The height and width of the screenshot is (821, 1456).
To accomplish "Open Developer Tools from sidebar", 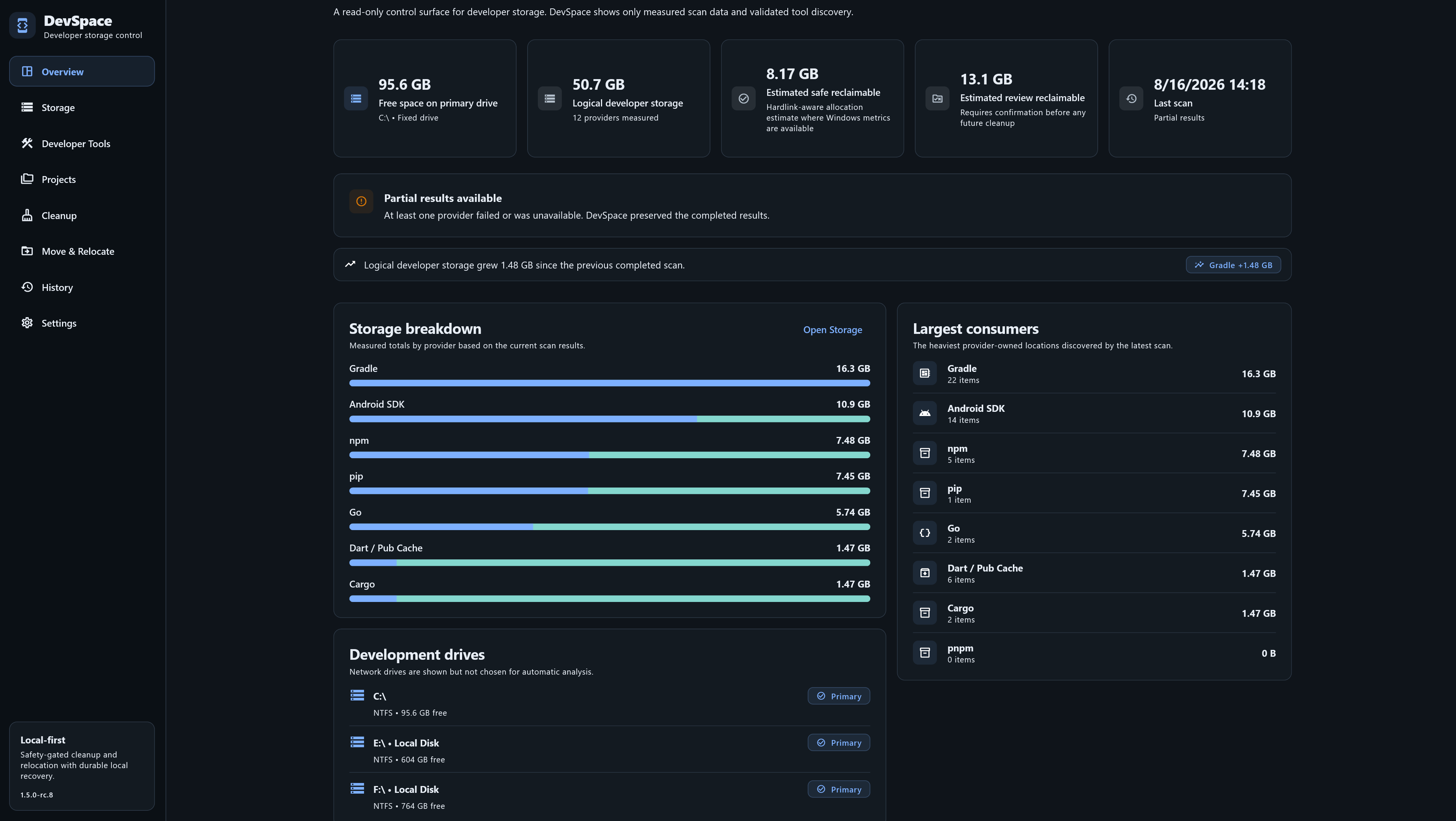I will pyautogui.click(x=82, y=143).
